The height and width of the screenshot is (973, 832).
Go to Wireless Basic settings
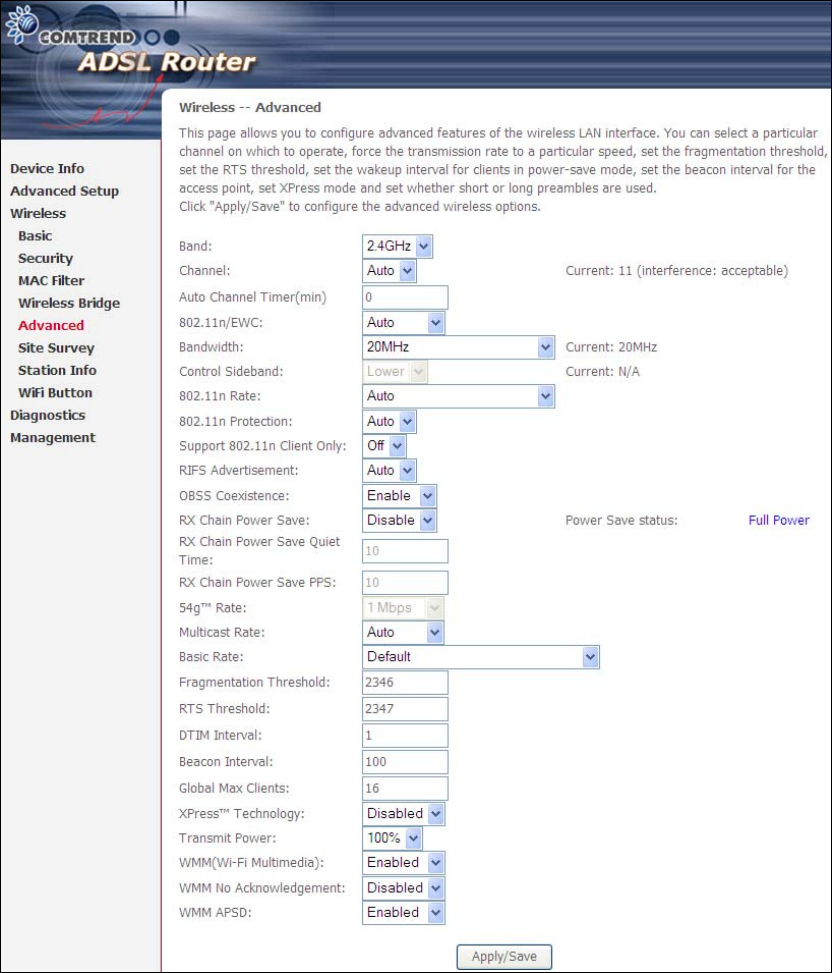pyautogui.click(x=35, y=236)
